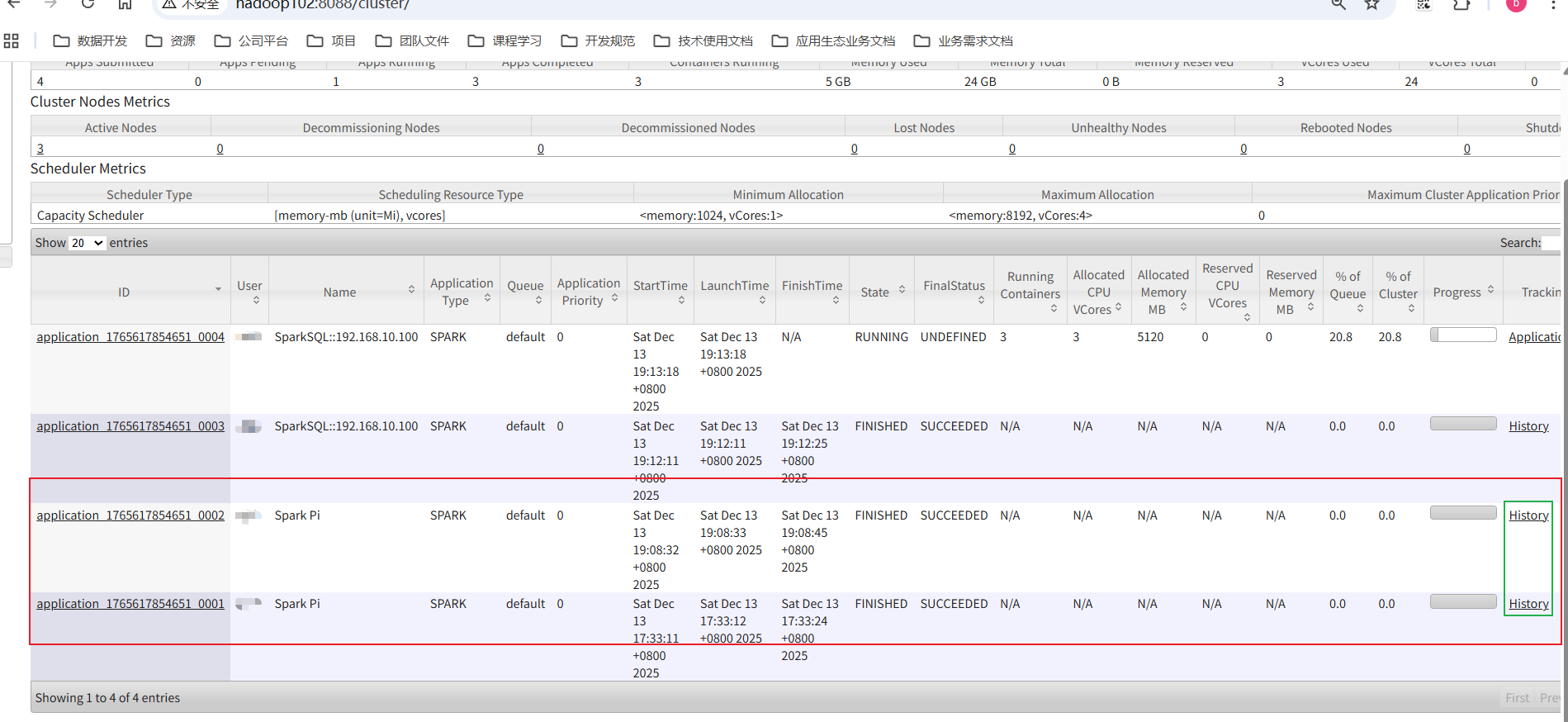1568x722 pixels.
Task: Open application_1765617854651_0004 details link
Action: point(130,337)
